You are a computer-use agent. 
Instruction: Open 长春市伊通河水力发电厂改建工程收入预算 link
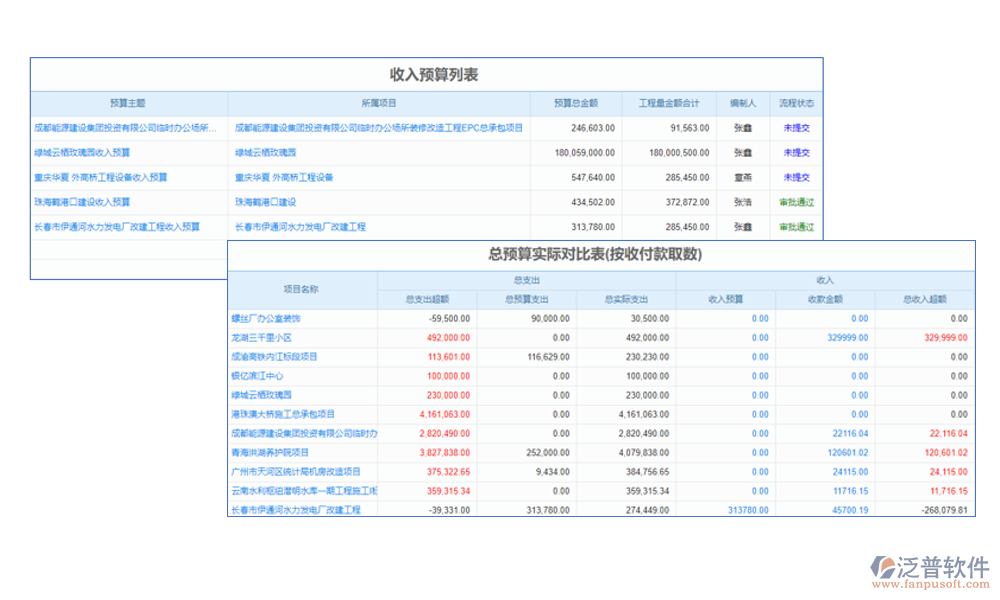click(x=116, y=227)
